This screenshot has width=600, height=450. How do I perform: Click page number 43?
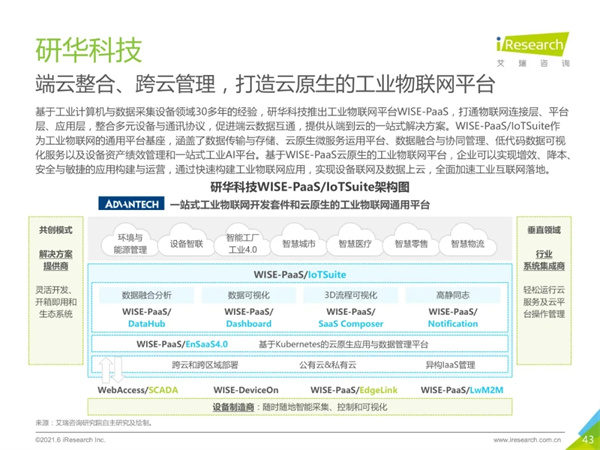(588, 439)
